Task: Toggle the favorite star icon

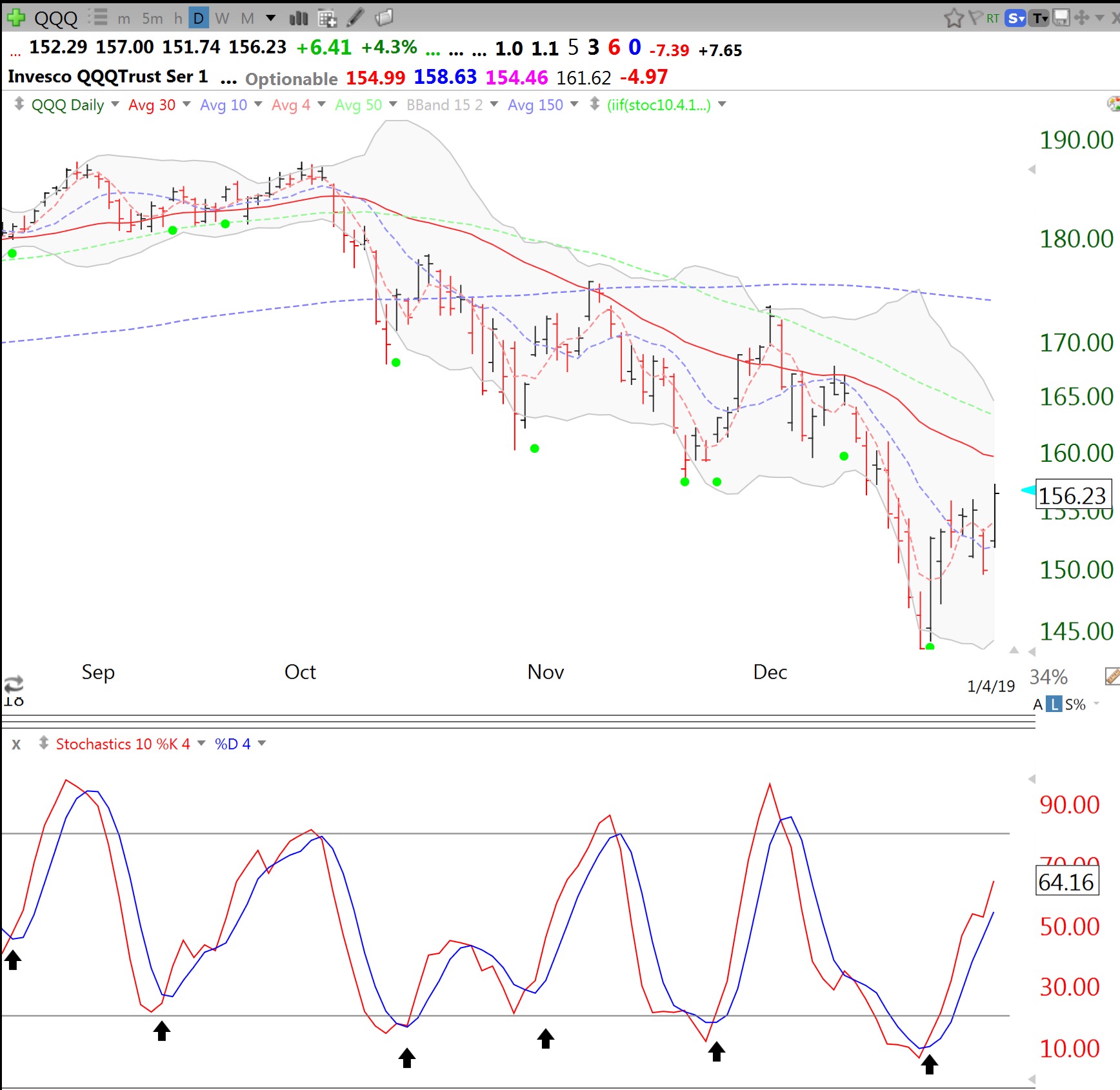Action: (x=954, y=18)
